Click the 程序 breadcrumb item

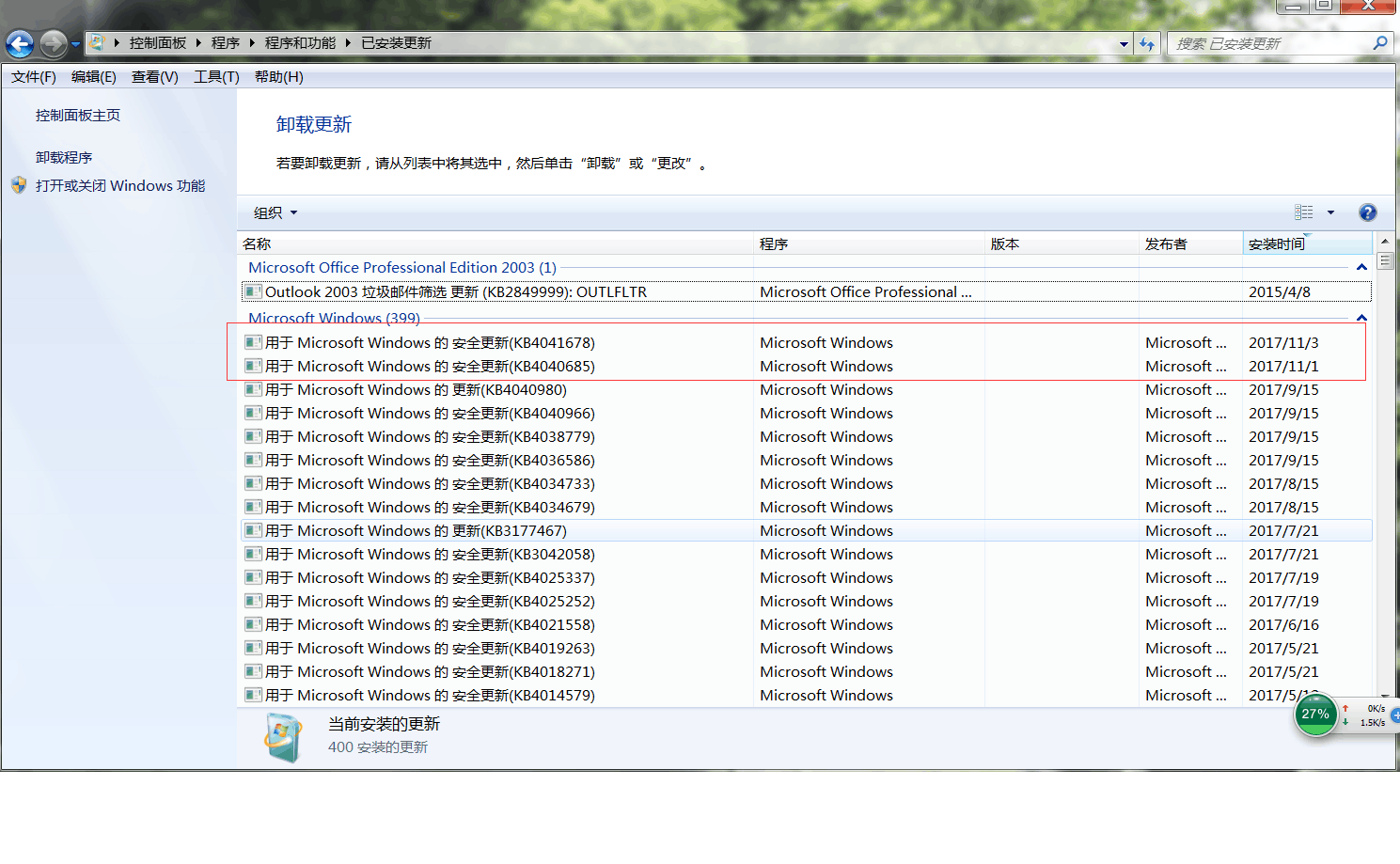[225, 43]
